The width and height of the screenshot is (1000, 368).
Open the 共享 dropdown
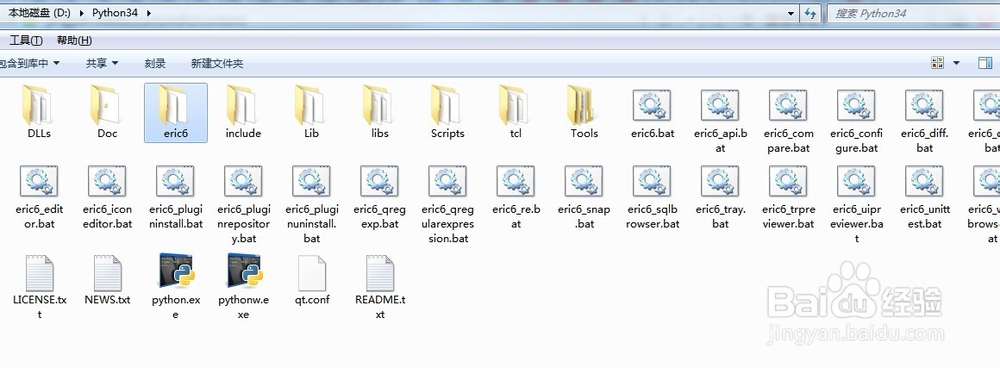coord(102,63)
